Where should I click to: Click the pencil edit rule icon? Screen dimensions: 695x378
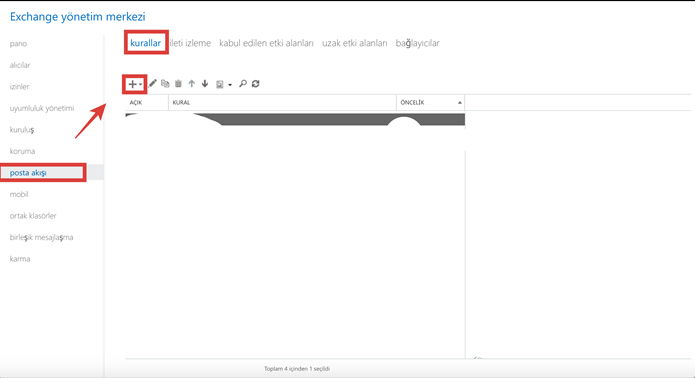click(x=152, y=83)
